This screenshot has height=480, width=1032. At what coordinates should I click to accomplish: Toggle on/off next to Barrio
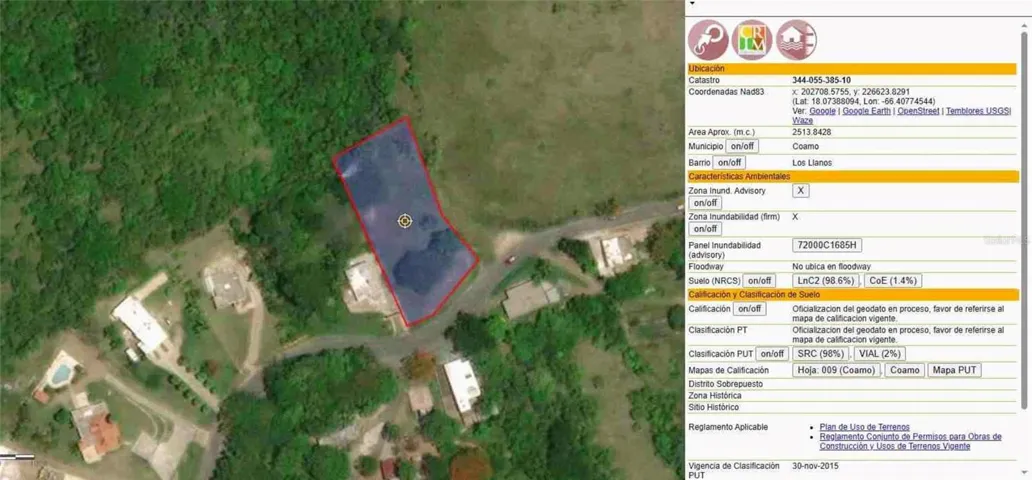click(729, 162)
